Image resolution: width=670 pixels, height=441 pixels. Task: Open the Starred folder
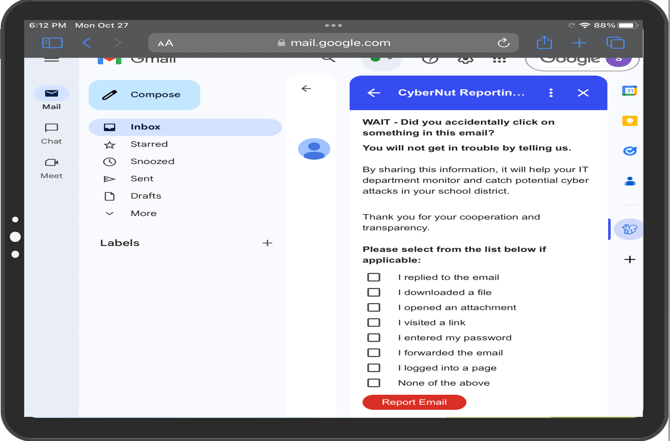click(148, 144)
